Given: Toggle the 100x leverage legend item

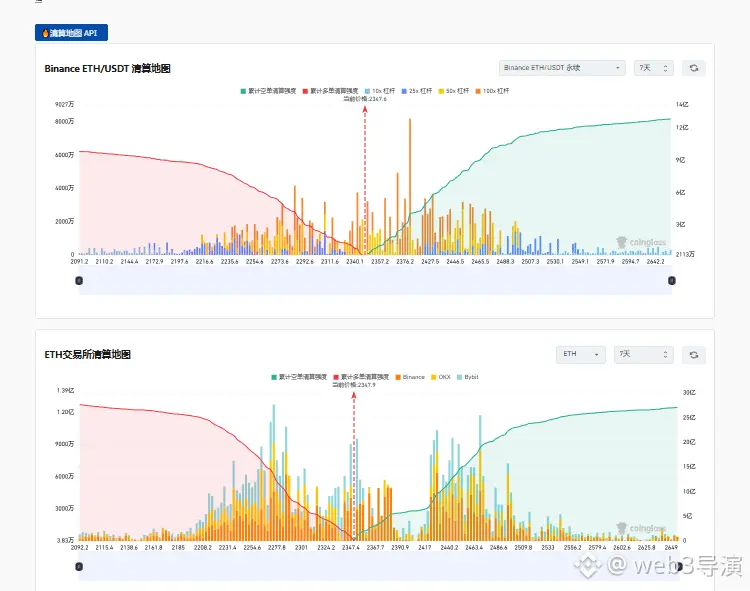Looking at the screenshot, I should [492, 91].
